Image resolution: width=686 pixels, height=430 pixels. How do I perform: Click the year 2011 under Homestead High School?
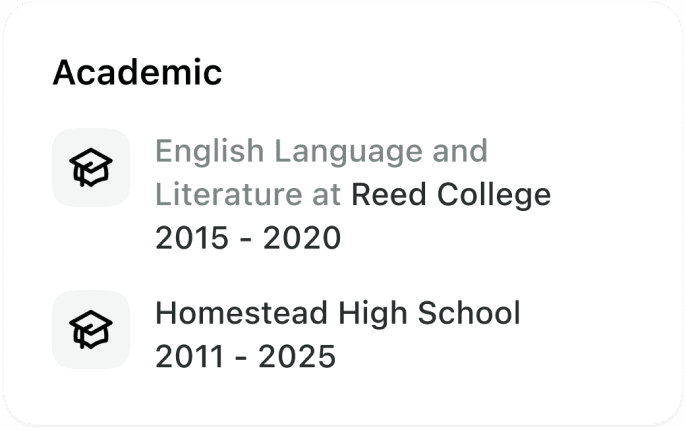point(190,357)
